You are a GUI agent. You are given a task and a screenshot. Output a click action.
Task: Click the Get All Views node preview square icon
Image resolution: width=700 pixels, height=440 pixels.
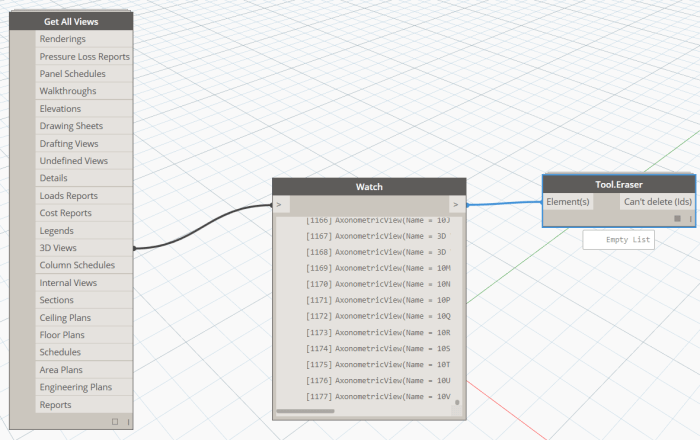(114, 422)
